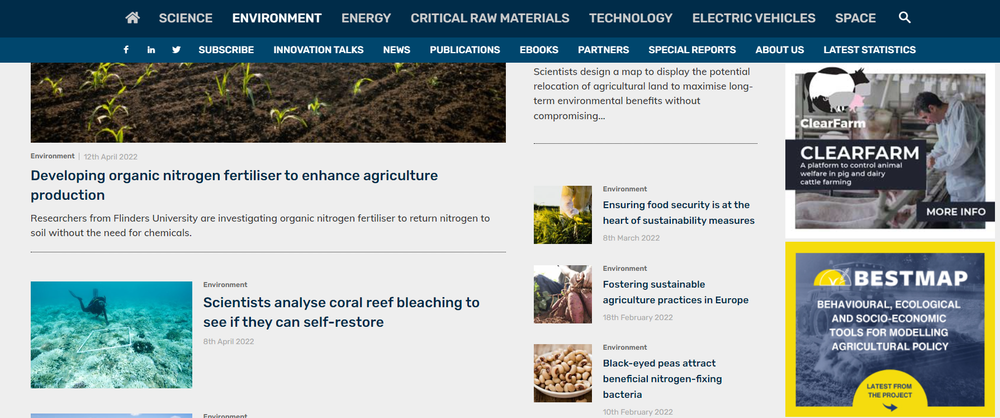Open the black-eyed peas bowl thumbnail
The height and width of the screenshot is (418, 1000).
click(562, 373)
